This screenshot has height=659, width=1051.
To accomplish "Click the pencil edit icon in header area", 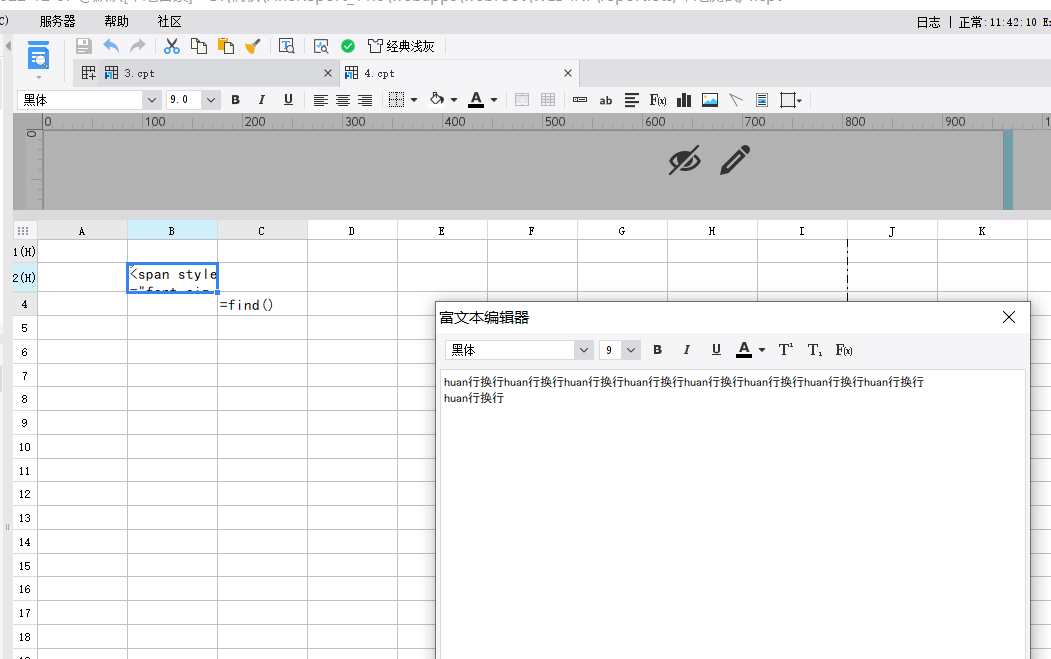I will pos(735,160).
